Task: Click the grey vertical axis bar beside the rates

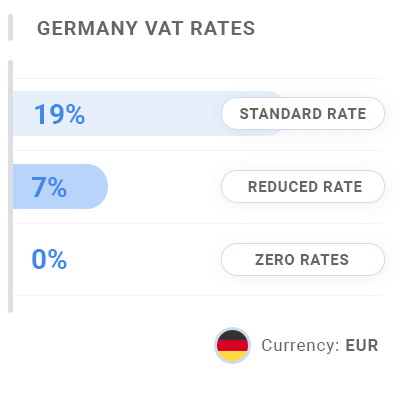Action: tap(10, 186)
